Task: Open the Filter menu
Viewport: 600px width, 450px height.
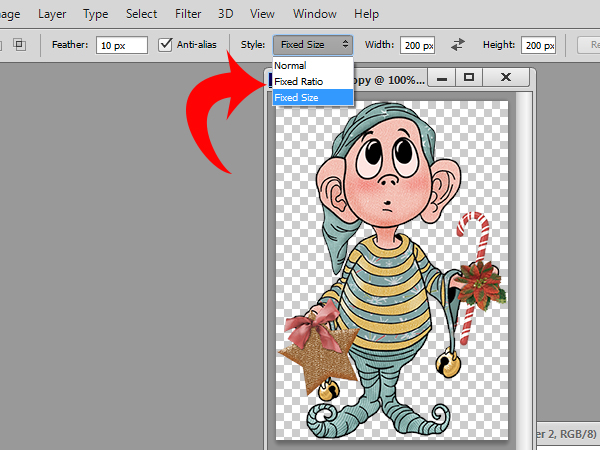Action: coord(187,14)
